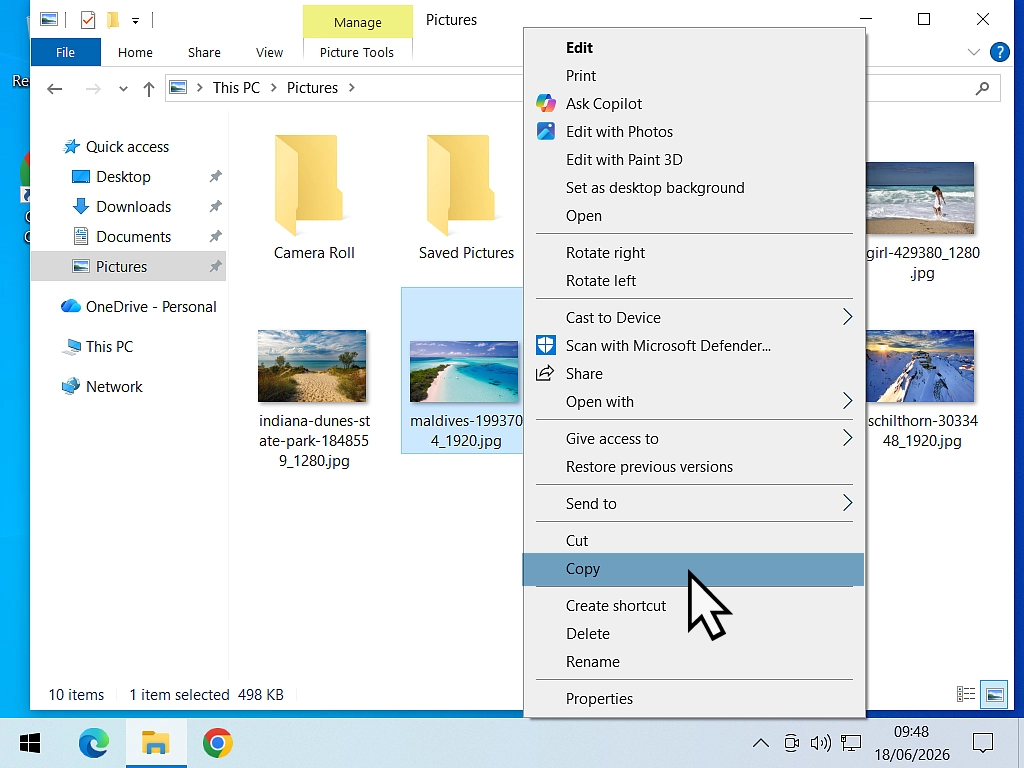Open Explorer help question mark

click(999, 52)
